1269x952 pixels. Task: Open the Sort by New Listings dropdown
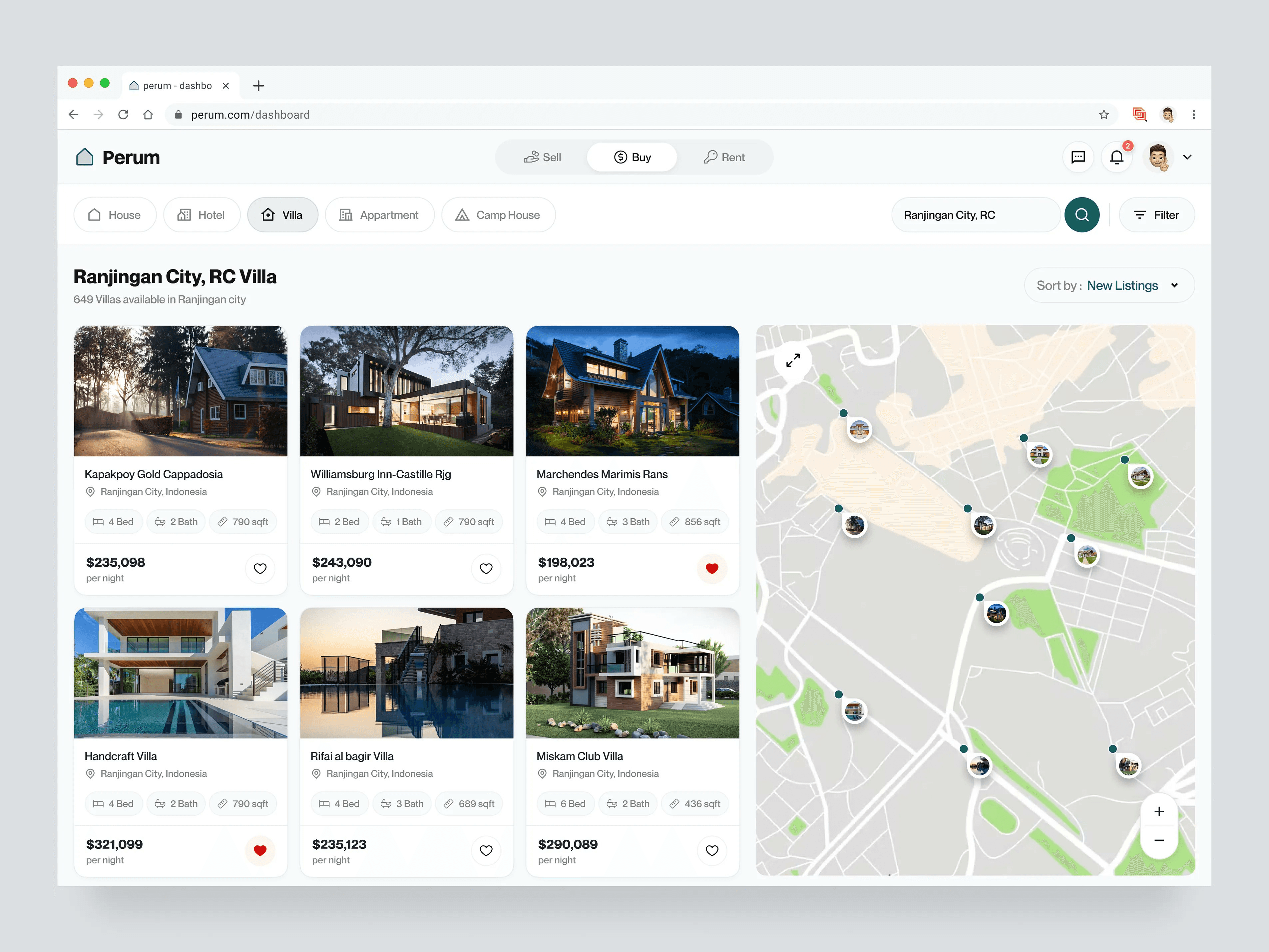1109,285
